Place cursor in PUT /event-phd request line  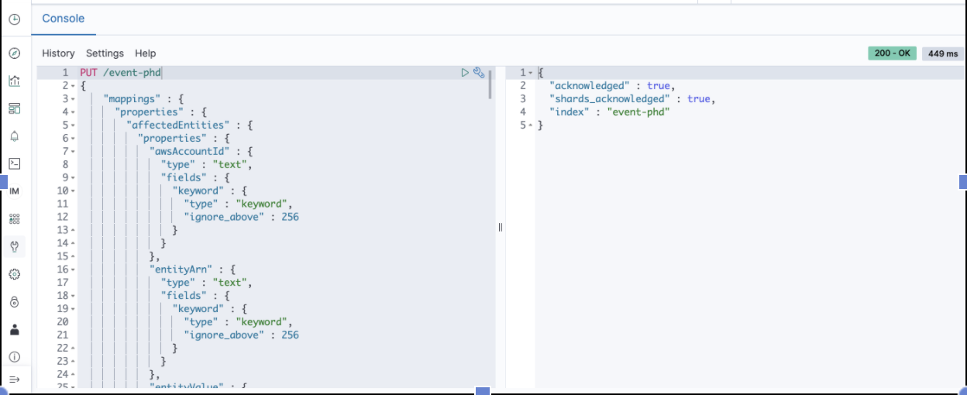click(x=120, y=73)
